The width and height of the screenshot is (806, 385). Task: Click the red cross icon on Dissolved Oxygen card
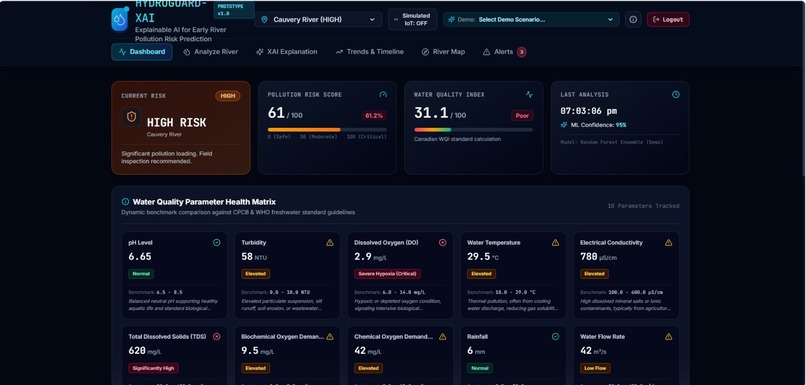pos(443,243)
